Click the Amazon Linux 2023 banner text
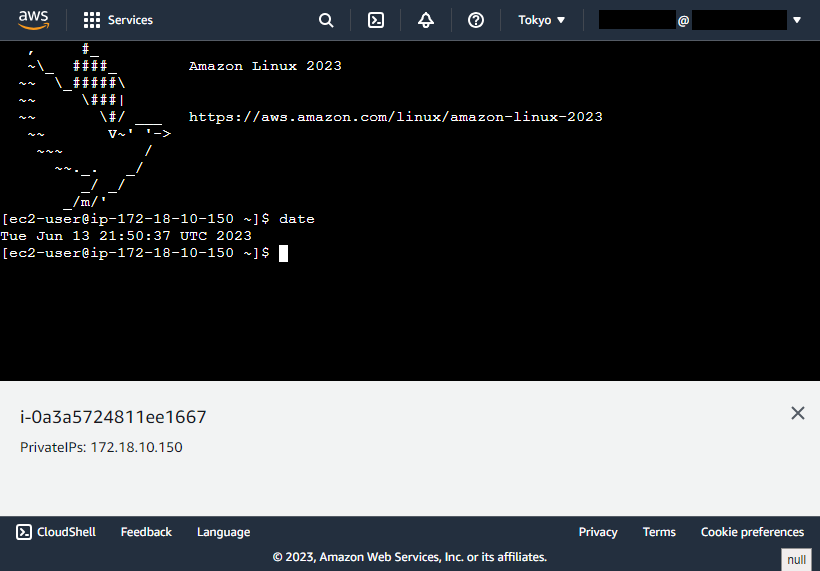 point(265,66)
